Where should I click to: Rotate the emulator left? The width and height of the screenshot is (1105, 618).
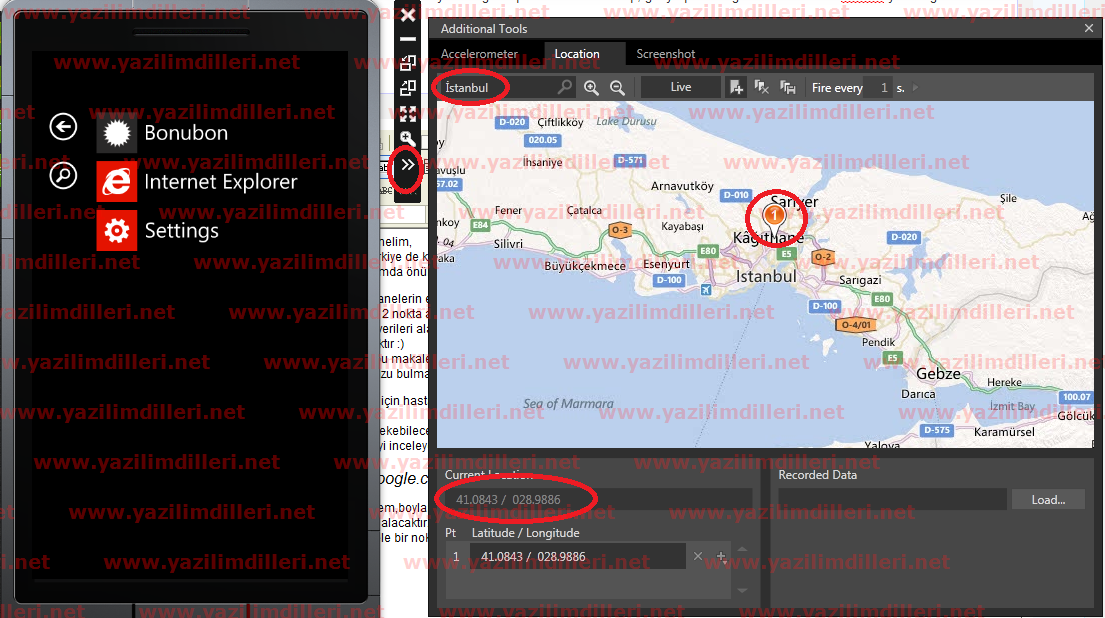click(408, 63)
